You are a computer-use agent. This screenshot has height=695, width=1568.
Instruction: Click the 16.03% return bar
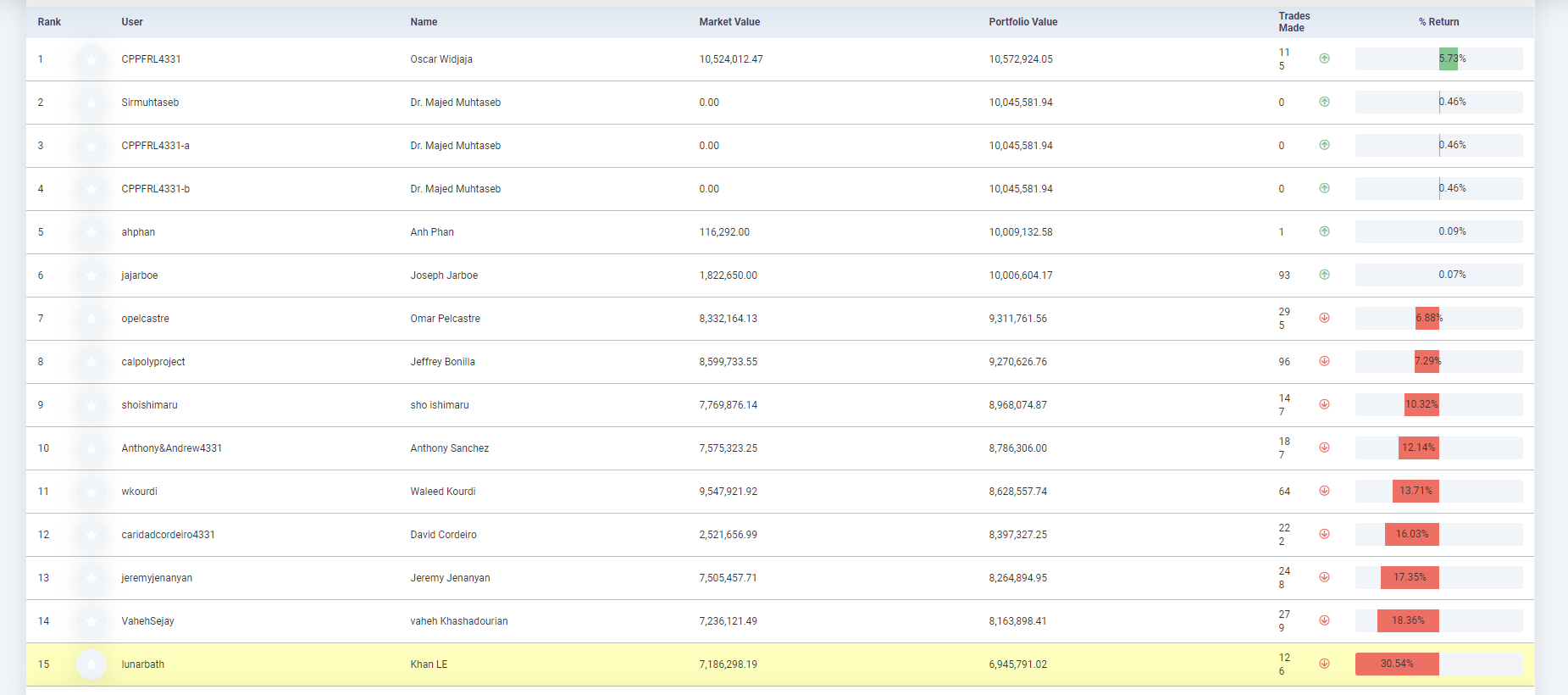pyautogui.click(x=1412, y=534)
